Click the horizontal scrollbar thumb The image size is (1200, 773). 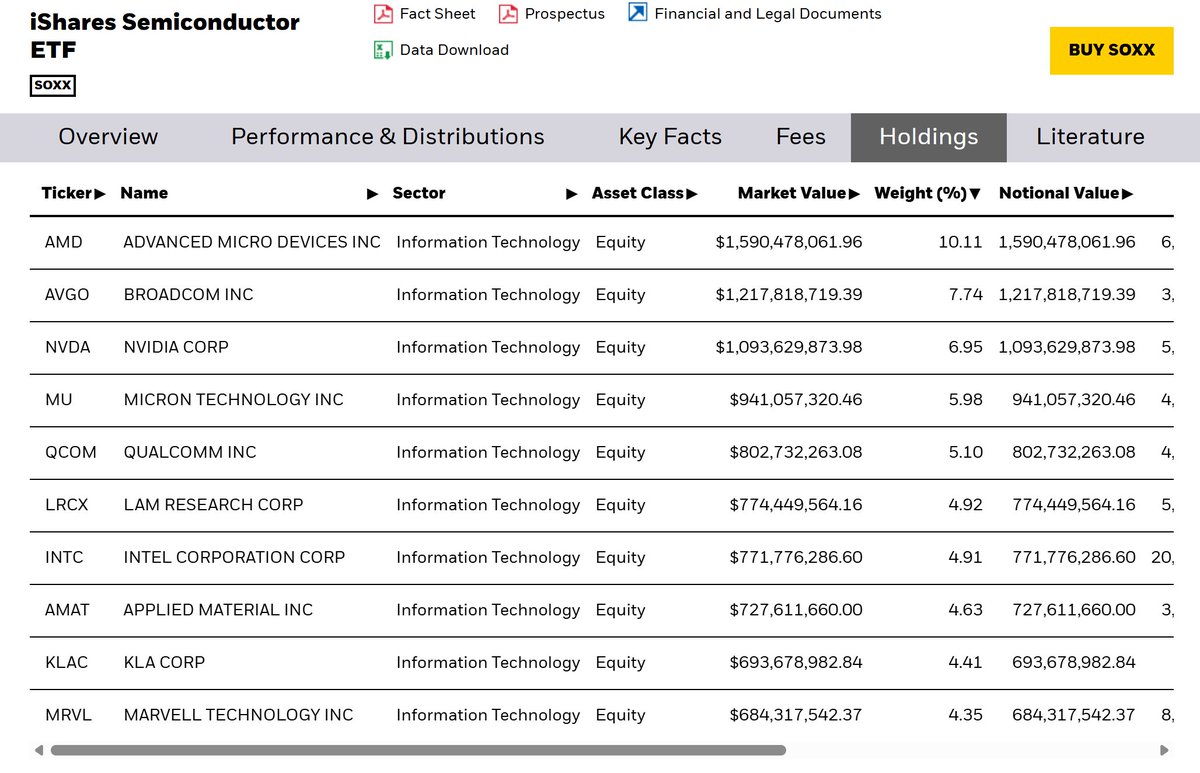[418, 750]
